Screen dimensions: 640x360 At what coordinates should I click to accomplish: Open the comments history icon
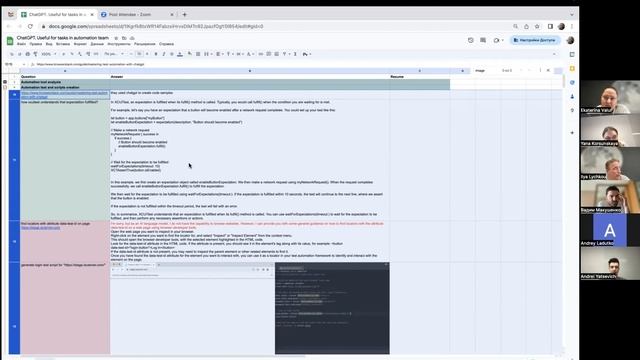483,40
